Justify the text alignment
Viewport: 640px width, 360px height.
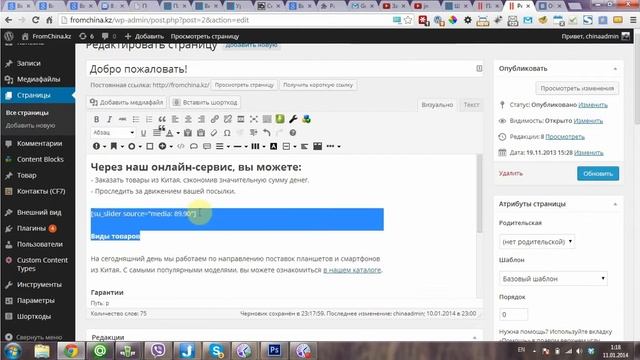coord(156,133)
